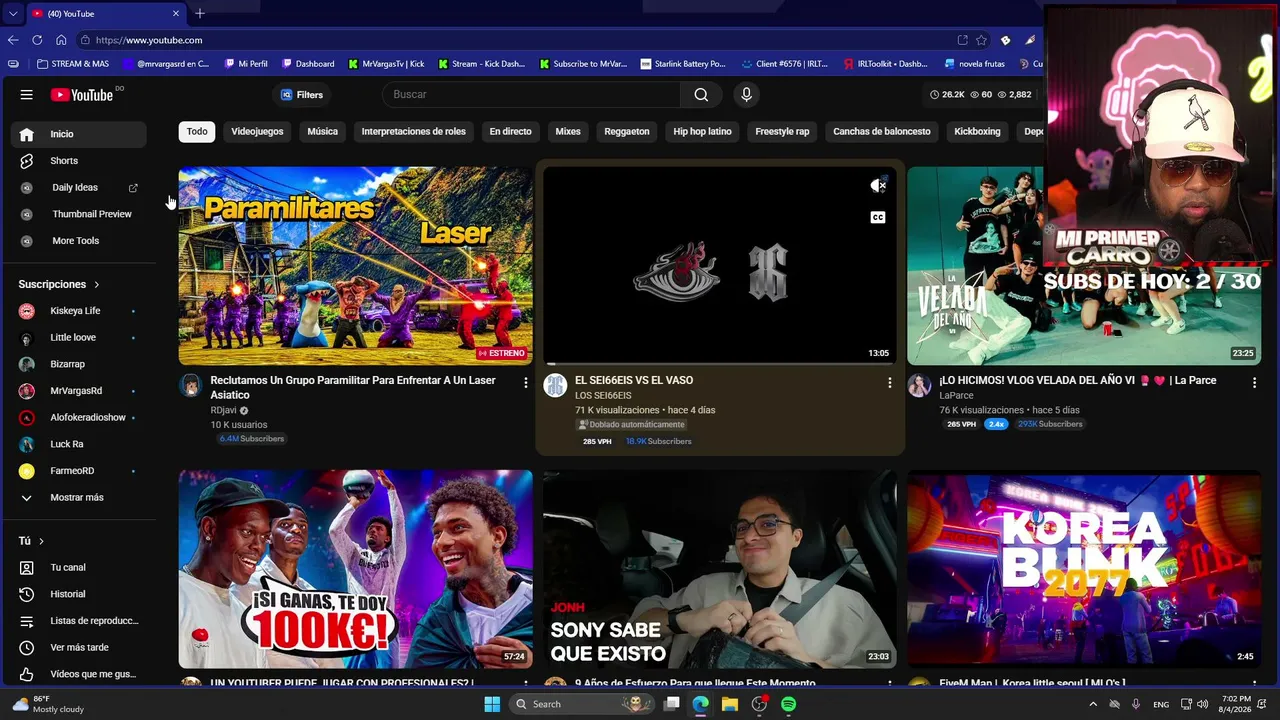Open the Windows Start menu
Viewport: 1280px width, 720px height.
pyautogui.click(x=492, y=704)
